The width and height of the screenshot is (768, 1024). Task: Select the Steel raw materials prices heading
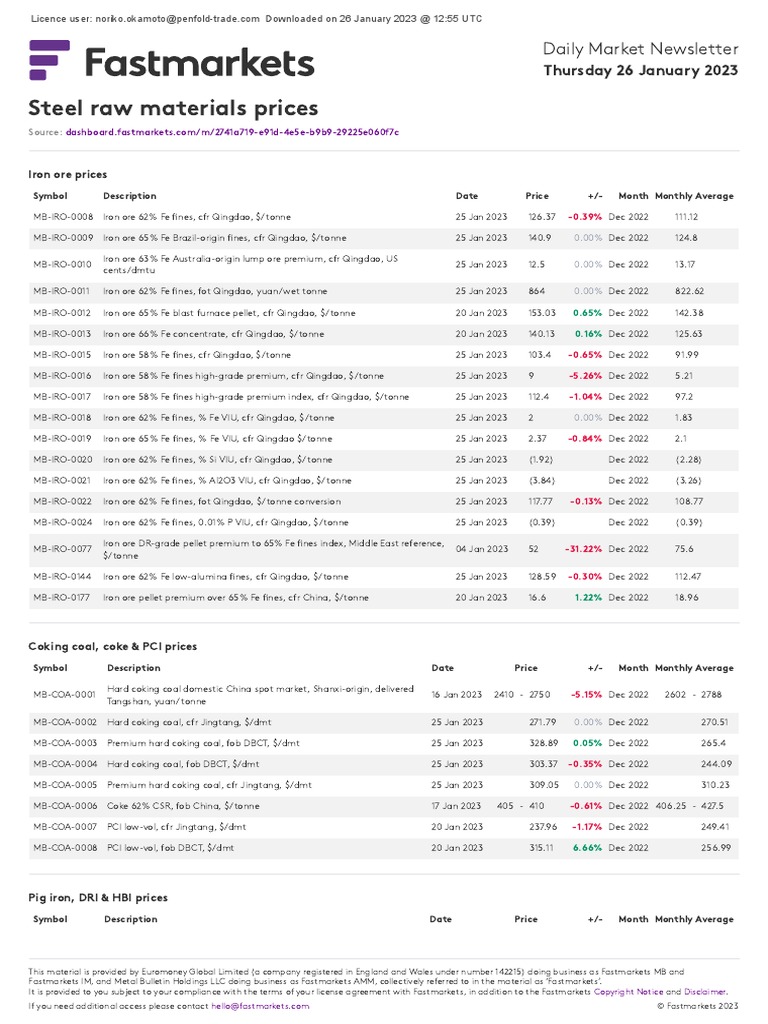(173, 108)
